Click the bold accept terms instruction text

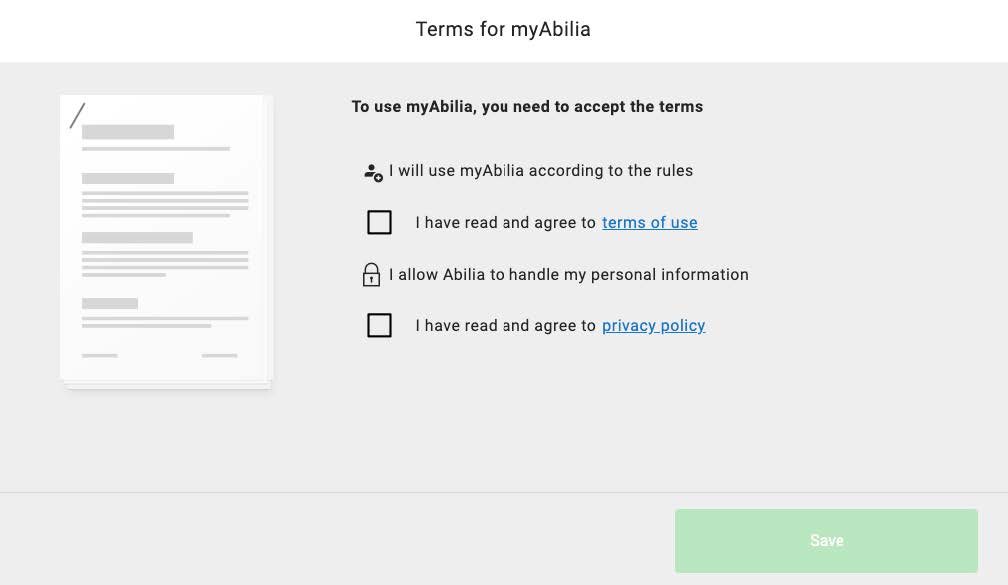[527, 106]
